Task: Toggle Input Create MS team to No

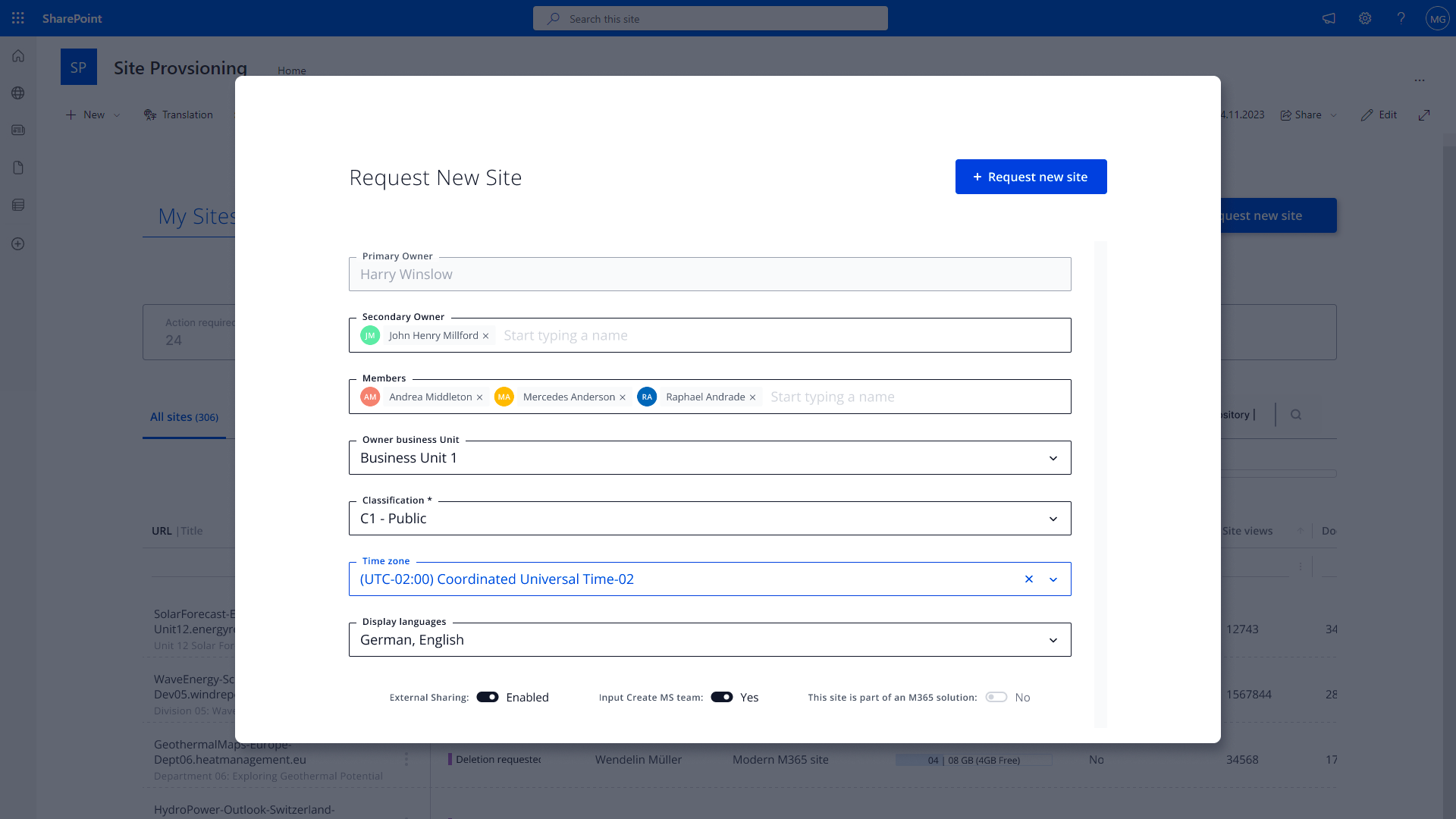Action: pos(721,697)
